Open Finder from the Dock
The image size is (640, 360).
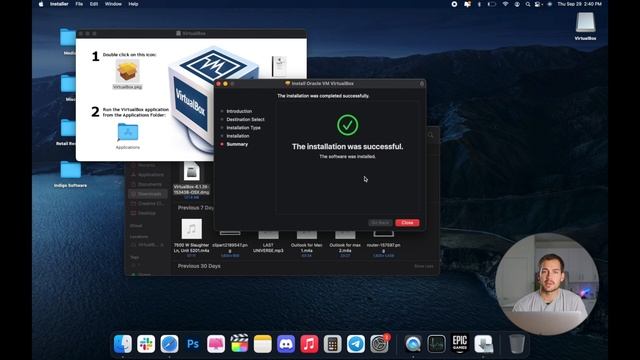point(122,344)
